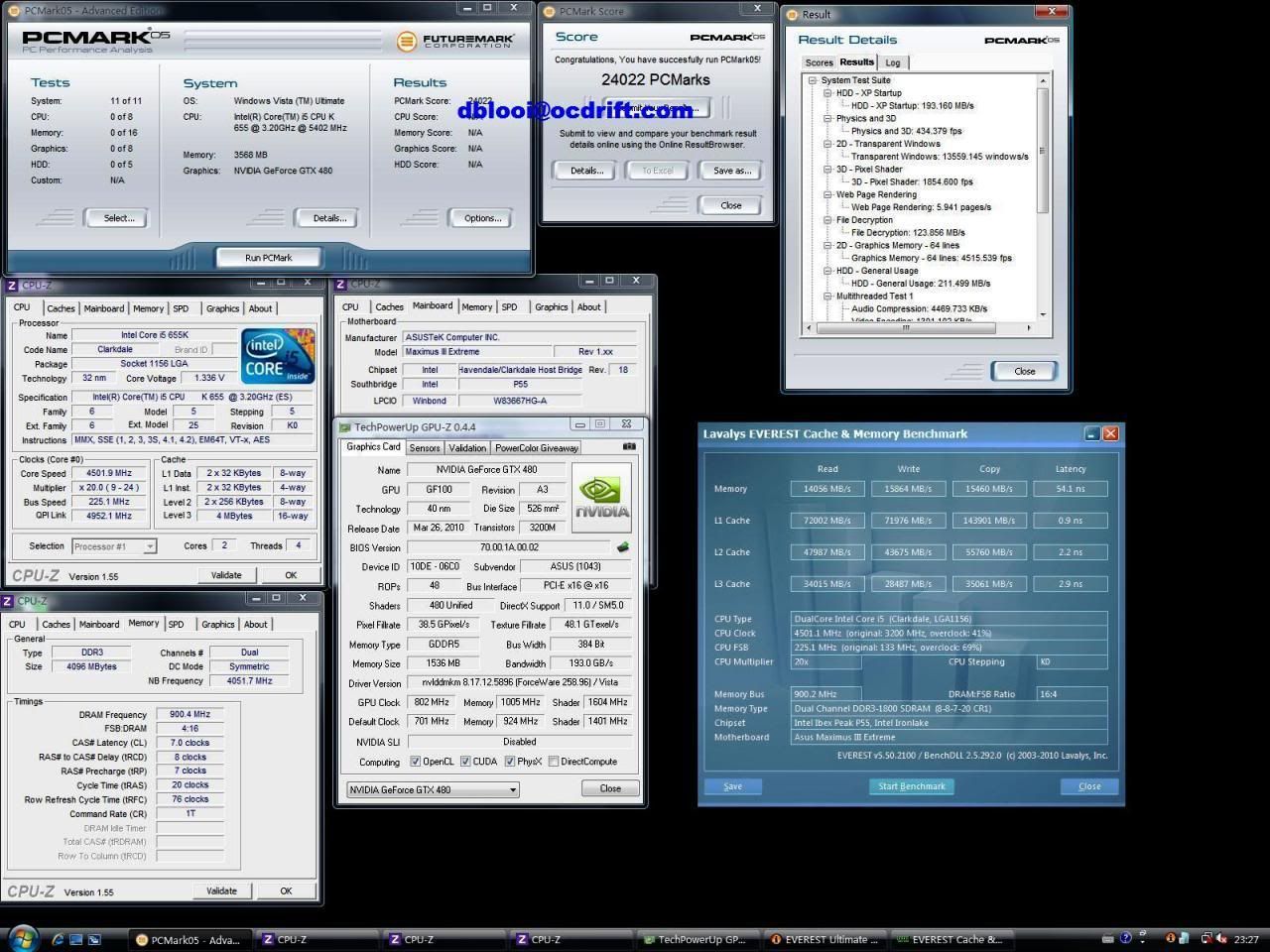Open the Processor #1 selection dropdown
Screen dimensions: 1270x952
pyautogui.click(x=151, y=545)
